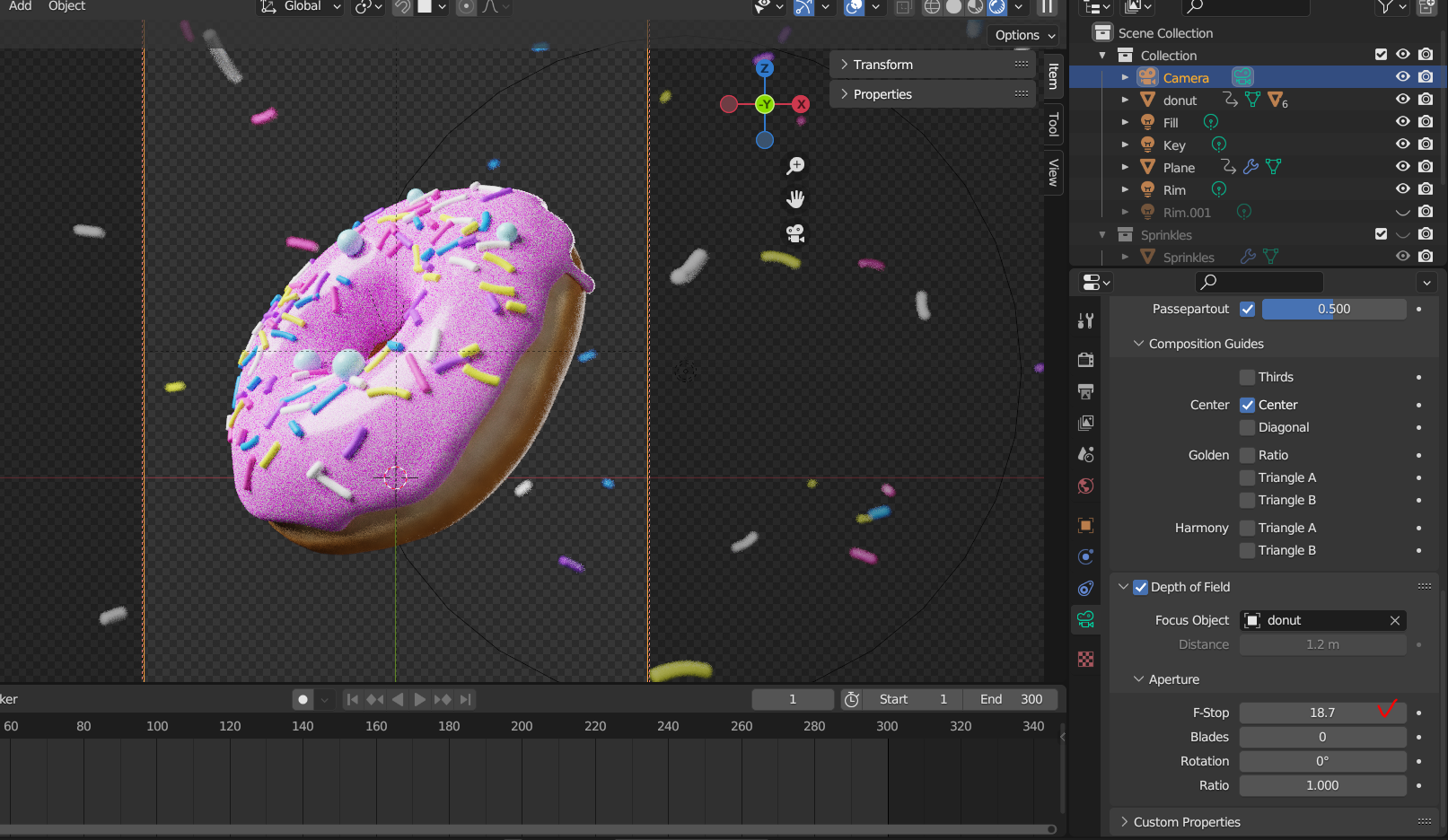
Task: Click the viewport pan hand icon
Action: [795, 199]
